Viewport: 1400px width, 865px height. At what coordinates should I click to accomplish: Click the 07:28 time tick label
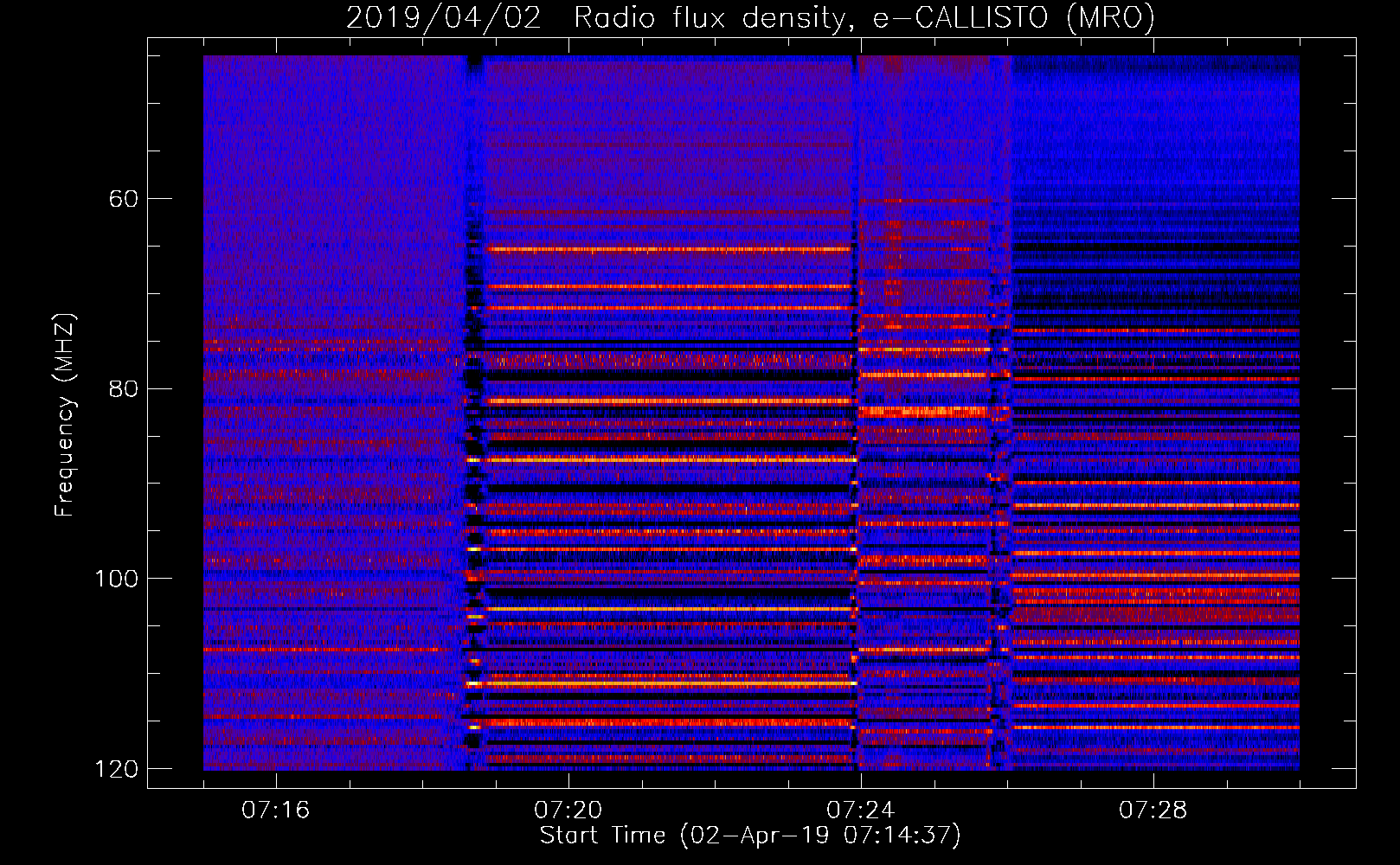[1153, 811]
